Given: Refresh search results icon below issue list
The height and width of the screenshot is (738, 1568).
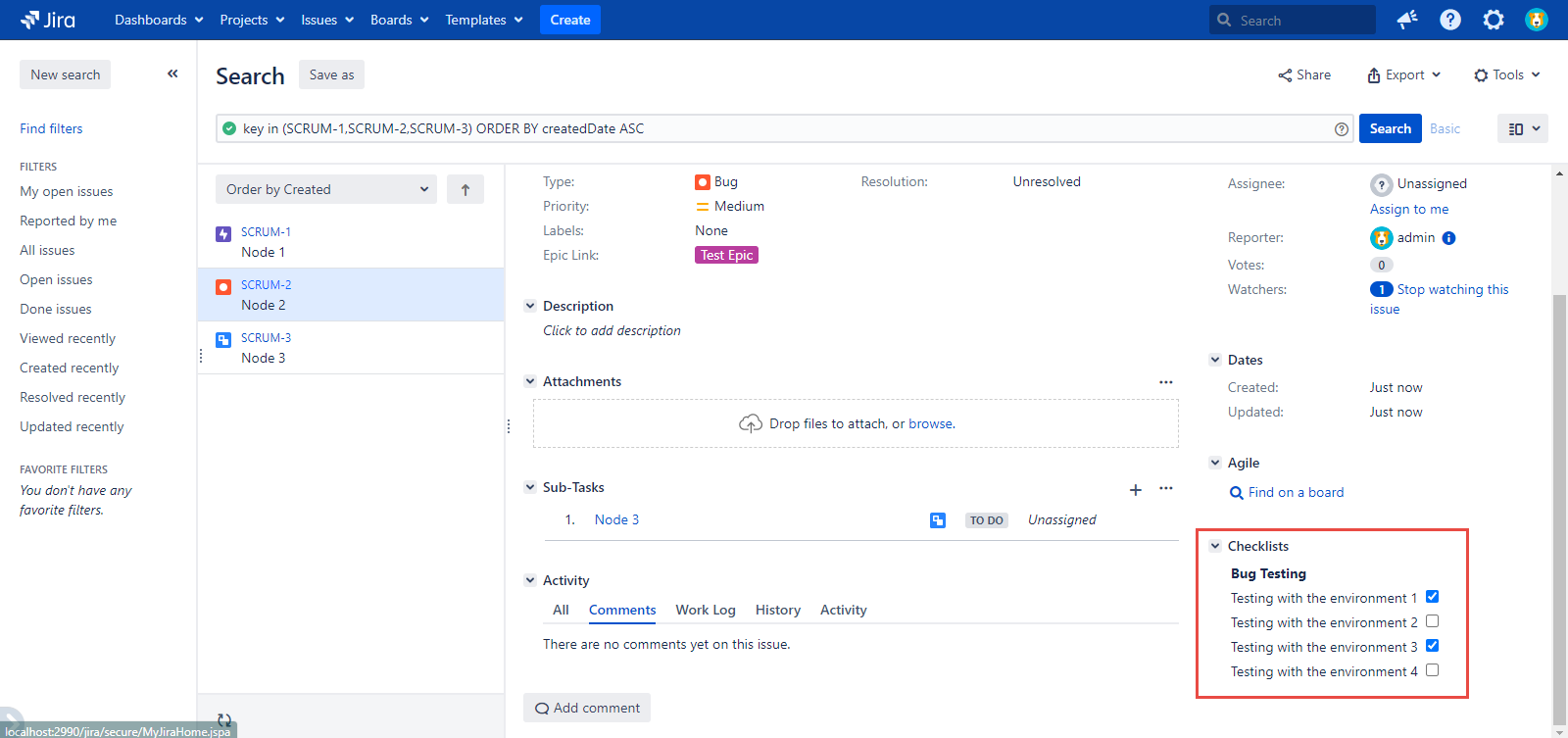Looking at the screenshot, I should click(x=224, y=719).
